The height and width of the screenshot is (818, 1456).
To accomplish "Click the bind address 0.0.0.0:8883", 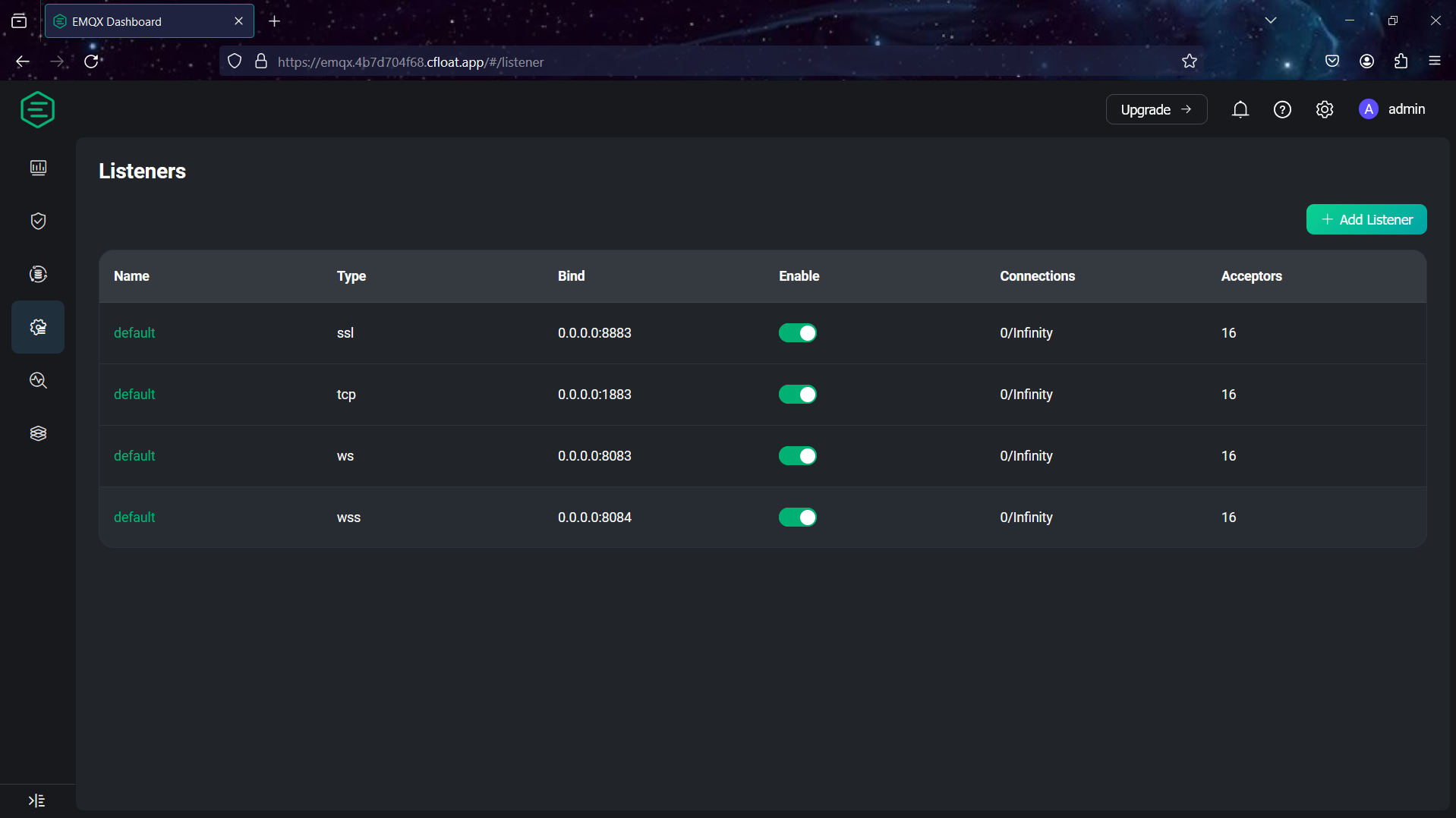I will coord(594,333).
